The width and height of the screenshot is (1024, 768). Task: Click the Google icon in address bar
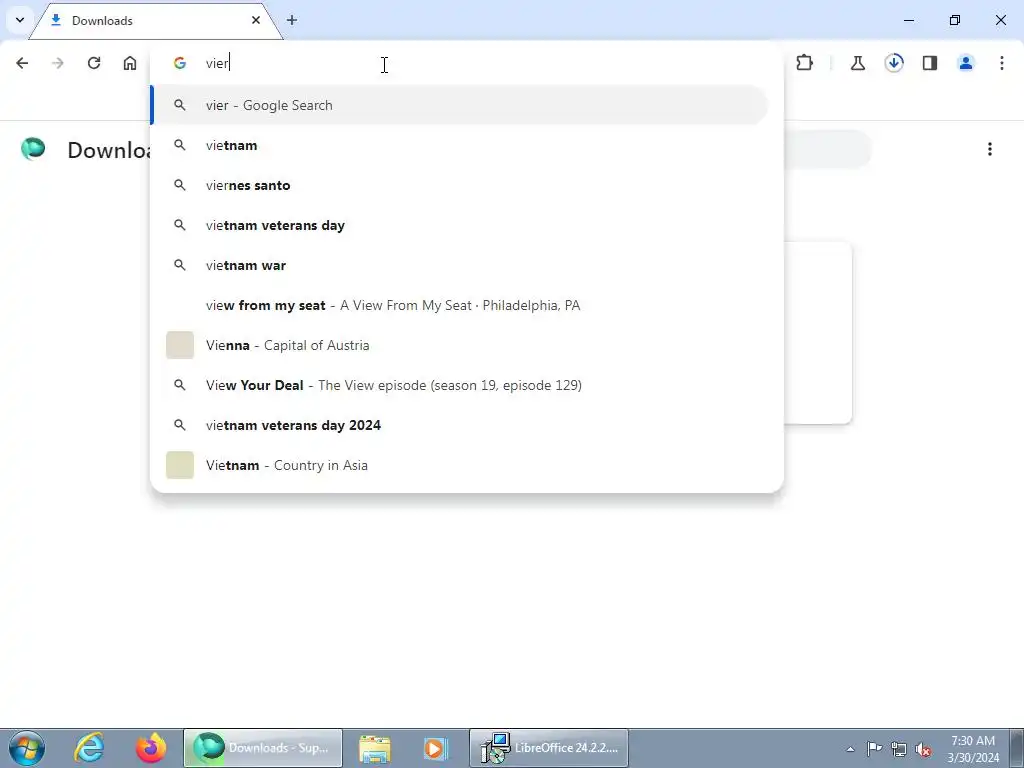(180, 63)
